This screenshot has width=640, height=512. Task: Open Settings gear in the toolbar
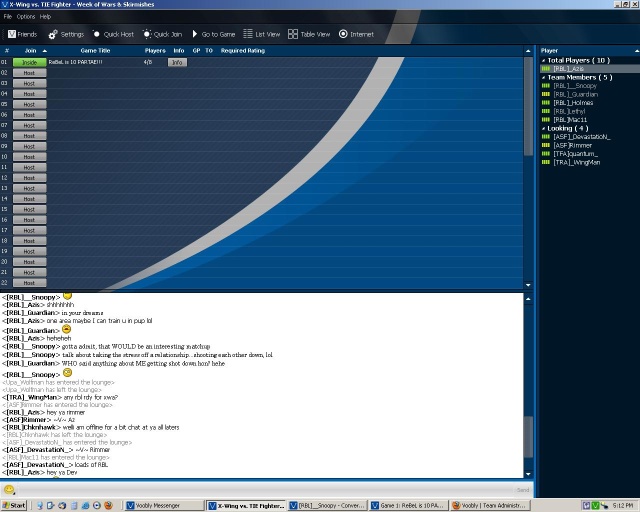[53, 35]
